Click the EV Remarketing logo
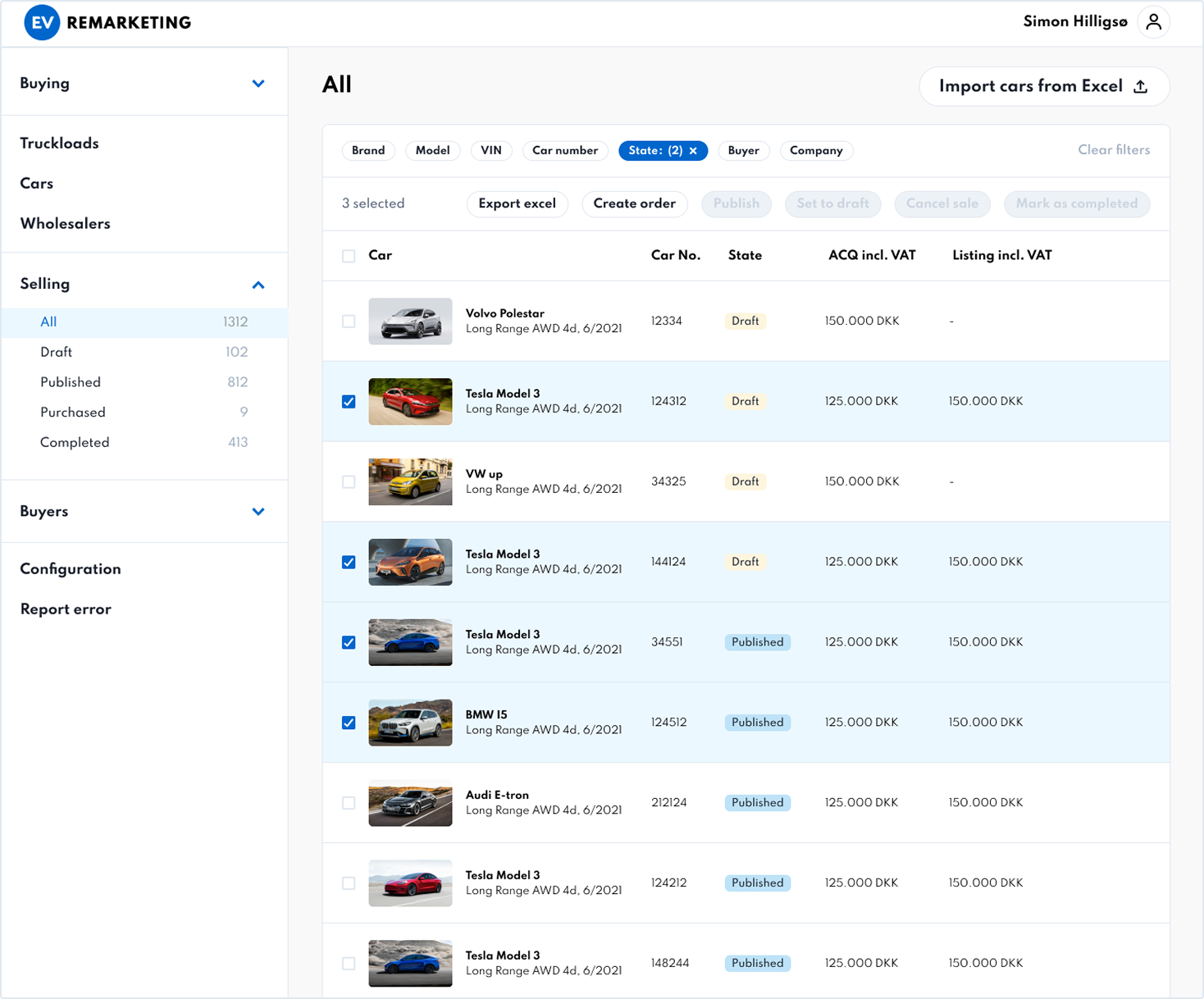1204x999 pixels. [107, 23]
